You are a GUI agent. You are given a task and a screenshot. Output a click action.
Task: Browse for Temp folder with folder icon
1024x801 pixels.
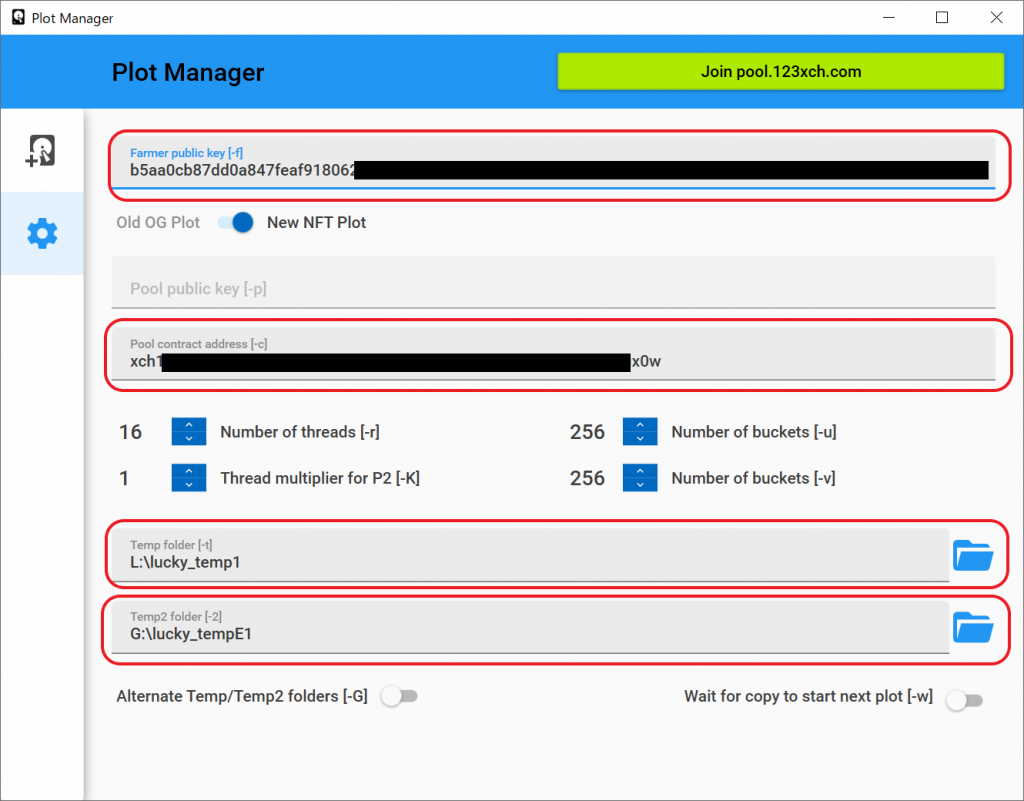point(972,555)
